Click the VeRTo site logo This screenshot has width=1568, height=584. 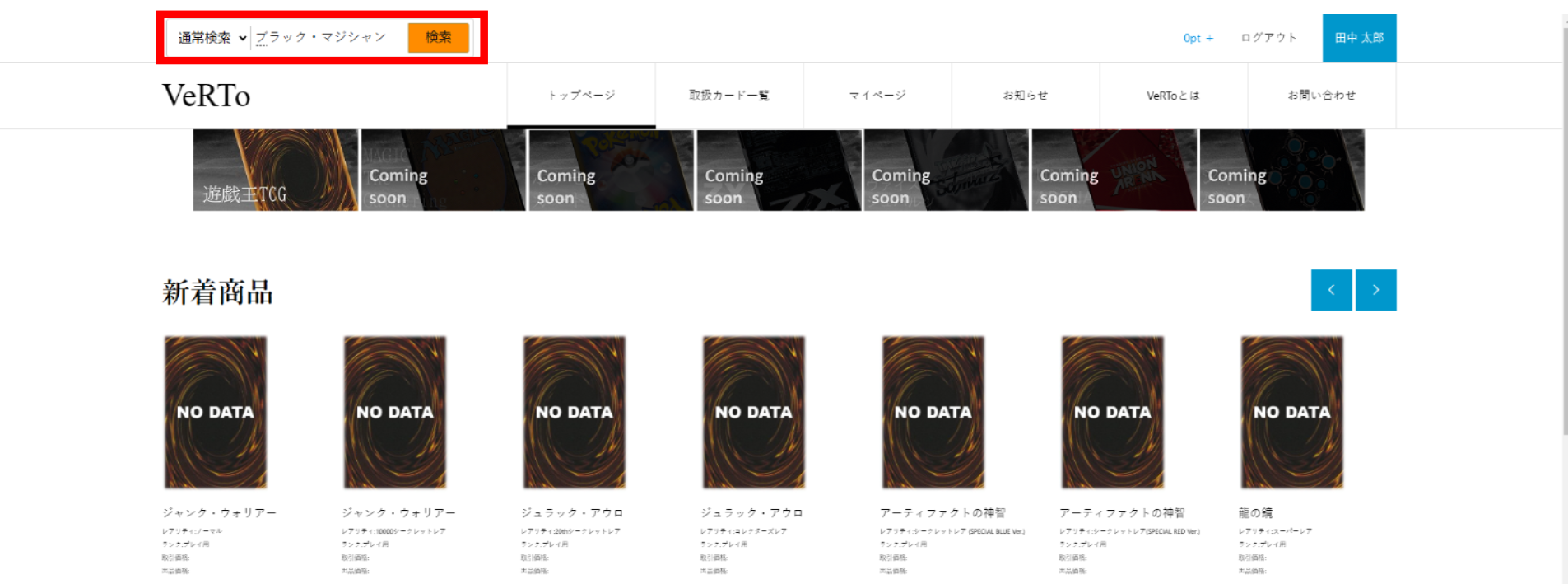pyautogui.click(x=206, y=96)
